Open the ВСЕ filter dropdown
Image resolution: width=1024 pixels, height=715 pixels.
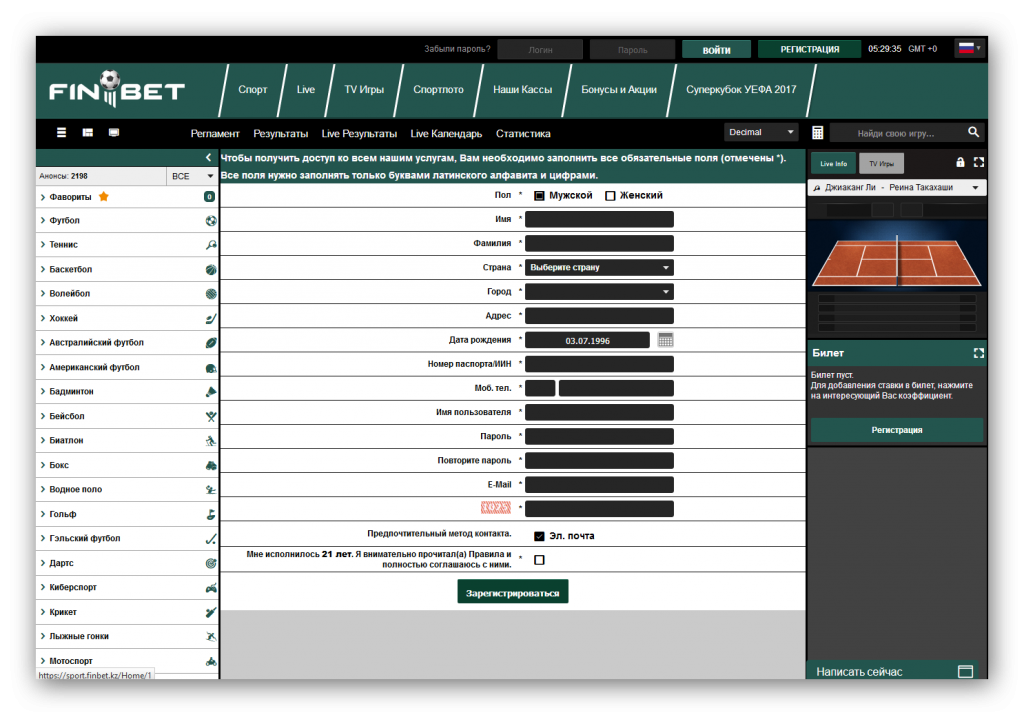[192, 176]
